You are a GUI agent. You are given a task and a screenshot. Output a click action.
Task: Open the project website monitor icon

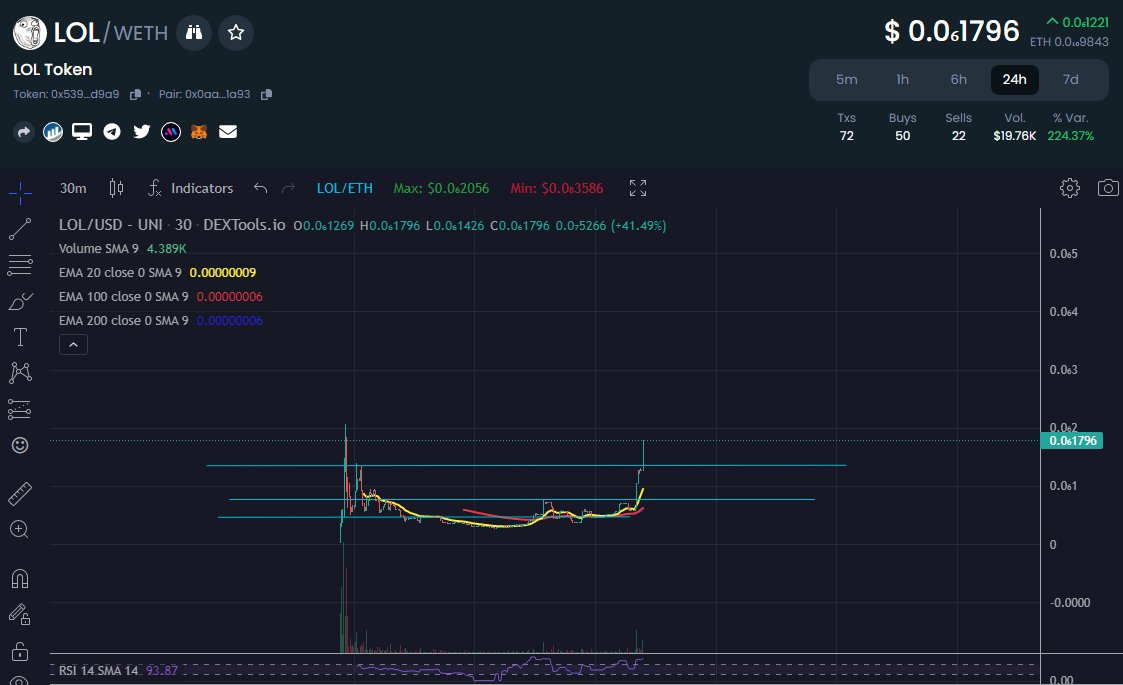click(x=82, y=132)
